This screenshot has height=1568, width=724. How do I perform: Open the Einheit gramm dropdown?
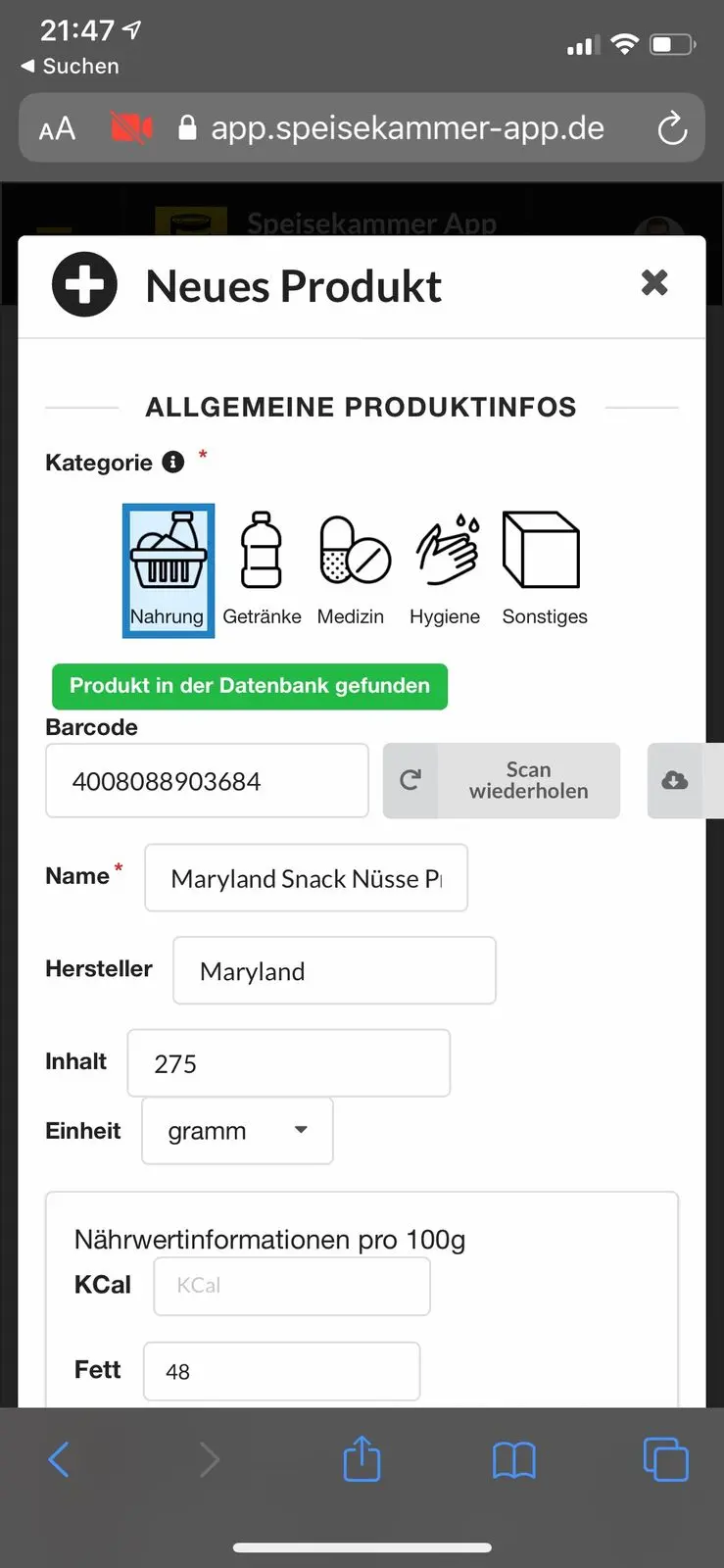point(238,1131)
